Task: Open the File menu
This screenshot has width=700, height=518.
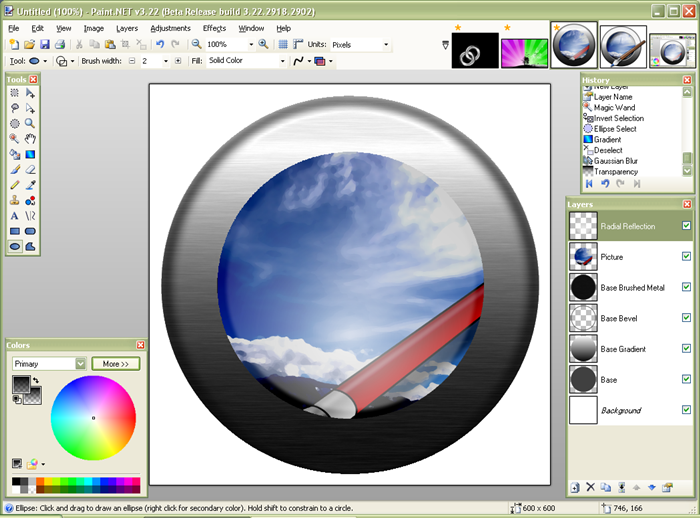Action: pyautogui.click(x=14, y=28)
